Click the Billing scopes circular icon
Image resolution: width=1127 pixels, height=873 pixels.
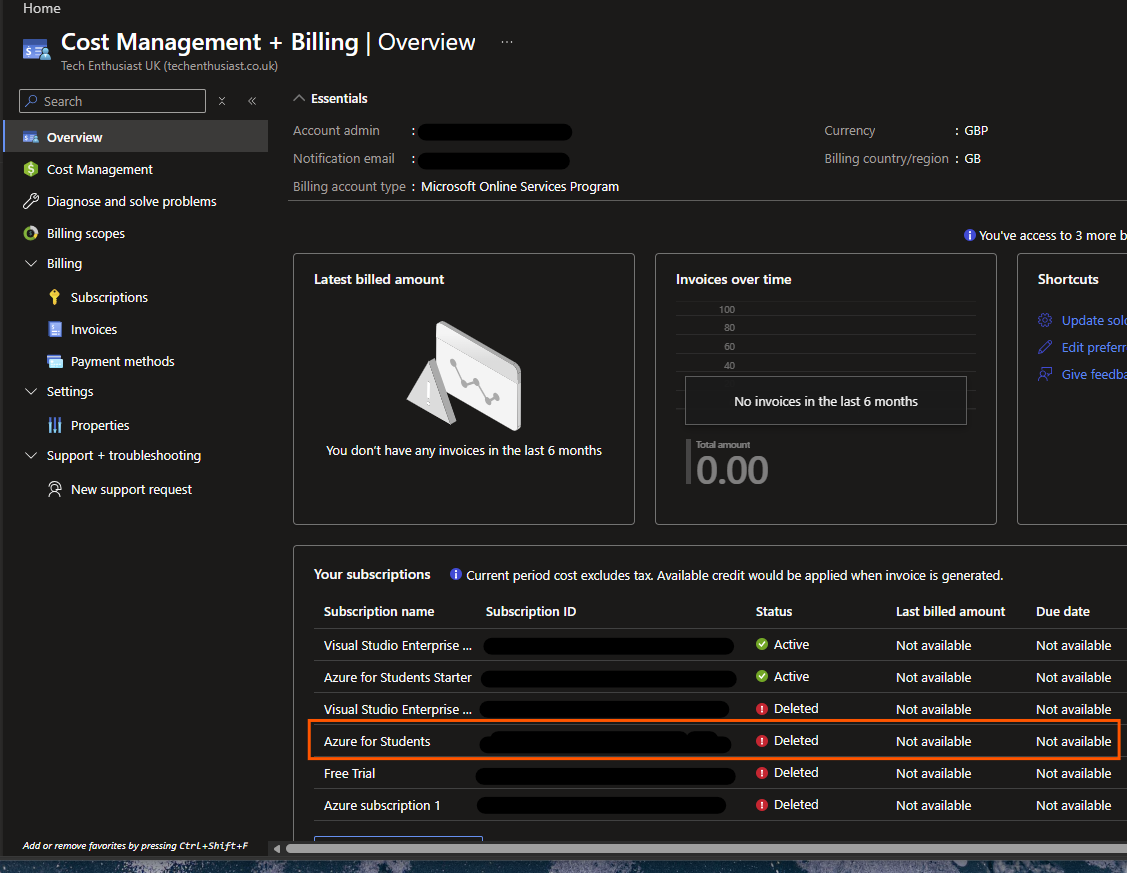31,233
